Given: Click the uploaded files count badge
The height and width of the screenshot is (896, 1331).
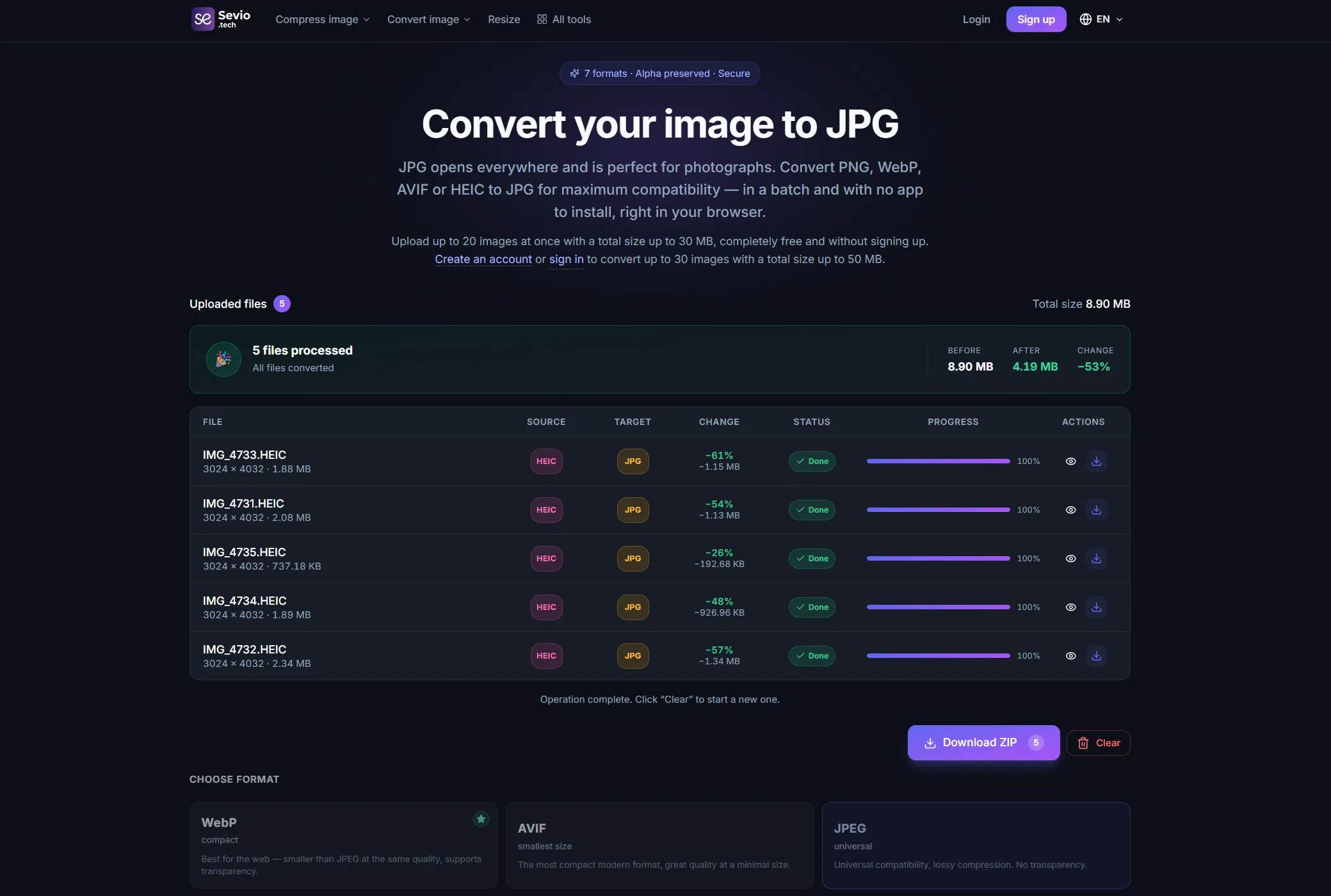Looking at the screenshot, I should pyautogui.click(x=282, y=304).
